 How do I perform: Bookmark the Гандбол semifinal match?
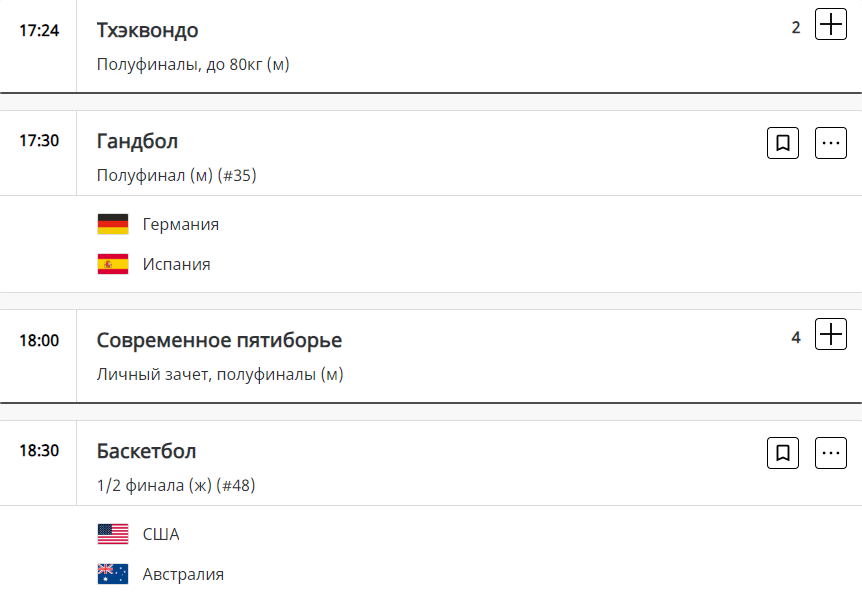pos(783,144)
